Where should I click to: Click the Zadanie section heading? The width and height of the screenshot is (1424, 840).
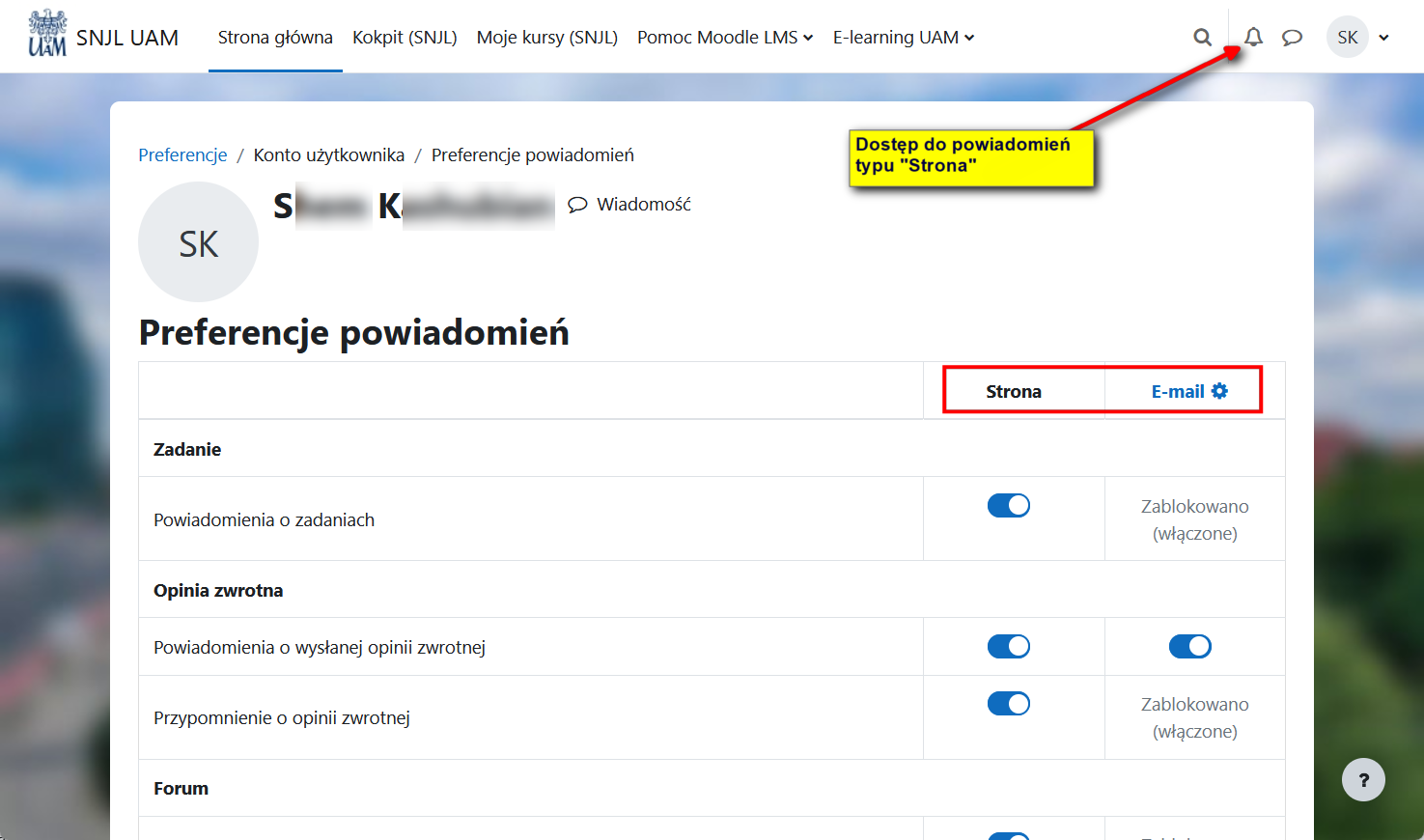(187, 449)
